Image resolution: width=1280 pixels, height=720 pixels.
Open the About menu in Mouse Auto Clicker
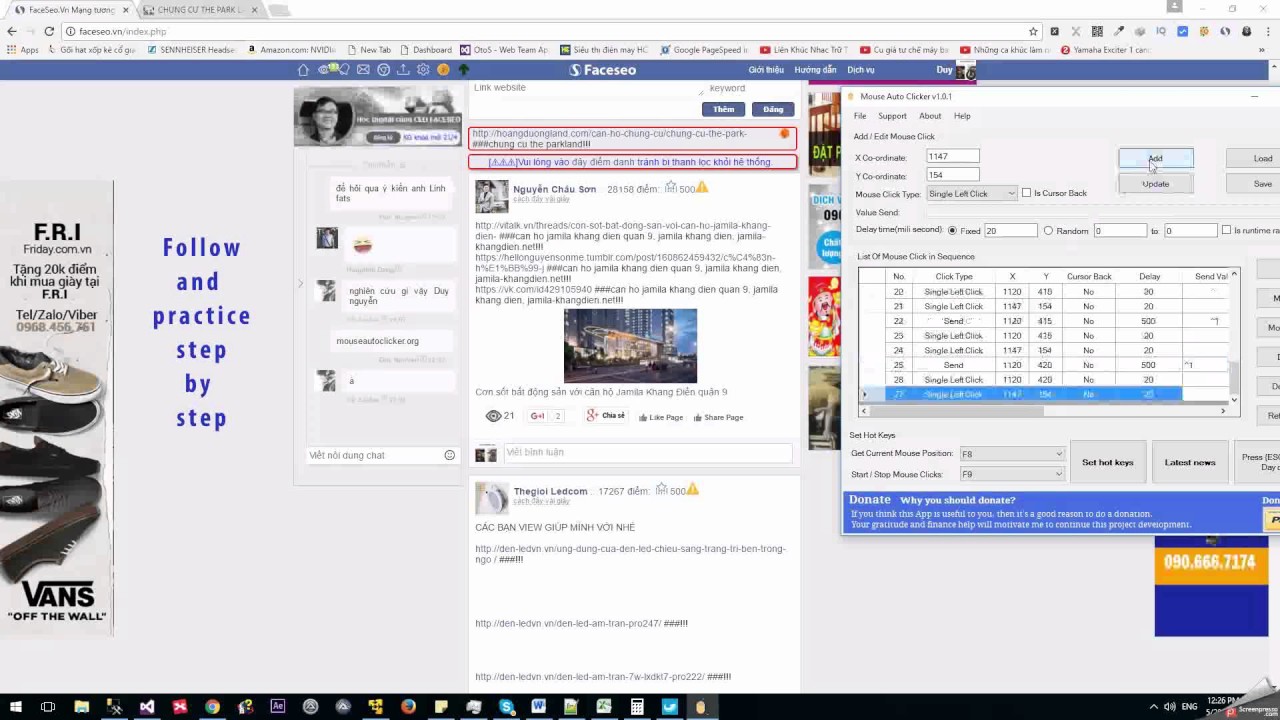pyautogui.click(x=930, y=116)
